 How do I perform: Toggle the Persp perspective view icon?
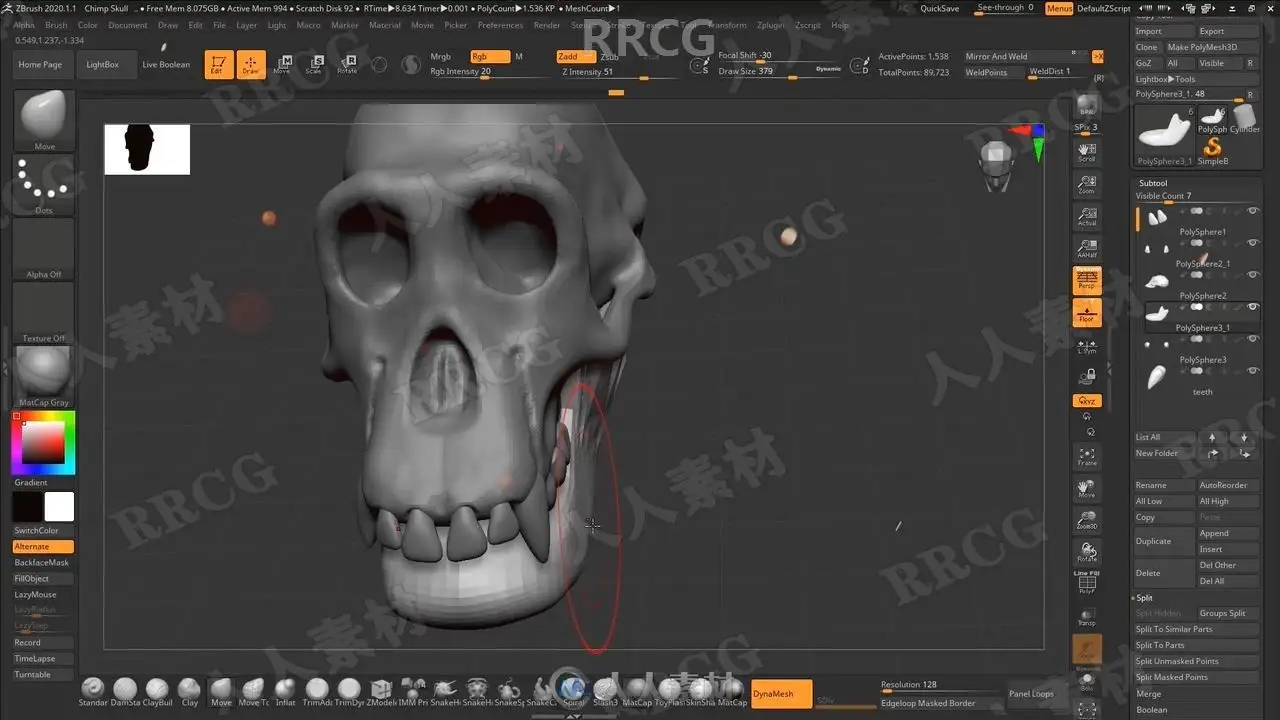(1087, 281)
